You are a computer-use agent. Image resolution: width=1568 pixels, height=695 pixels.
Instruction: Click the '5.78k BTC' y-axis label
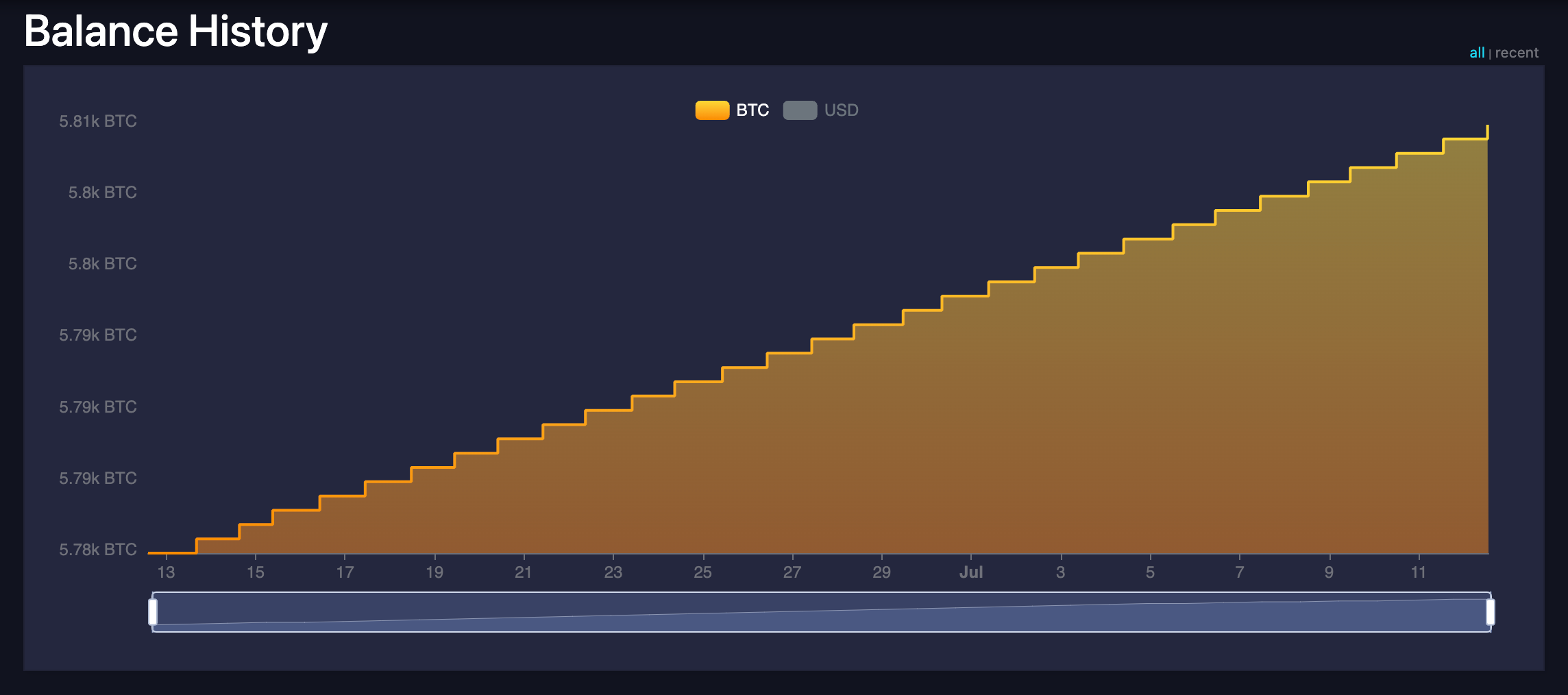98,550
